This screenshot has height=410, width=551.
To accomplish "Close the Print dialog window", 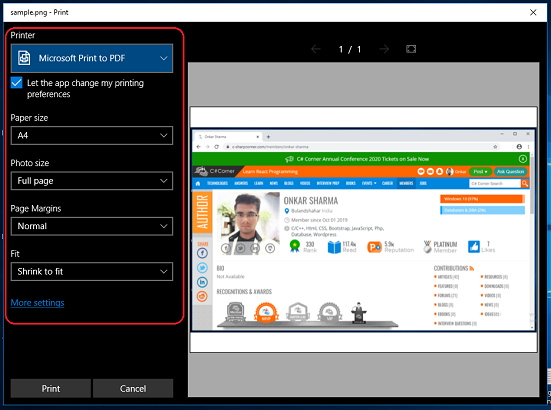I will [x=533, y=12].
